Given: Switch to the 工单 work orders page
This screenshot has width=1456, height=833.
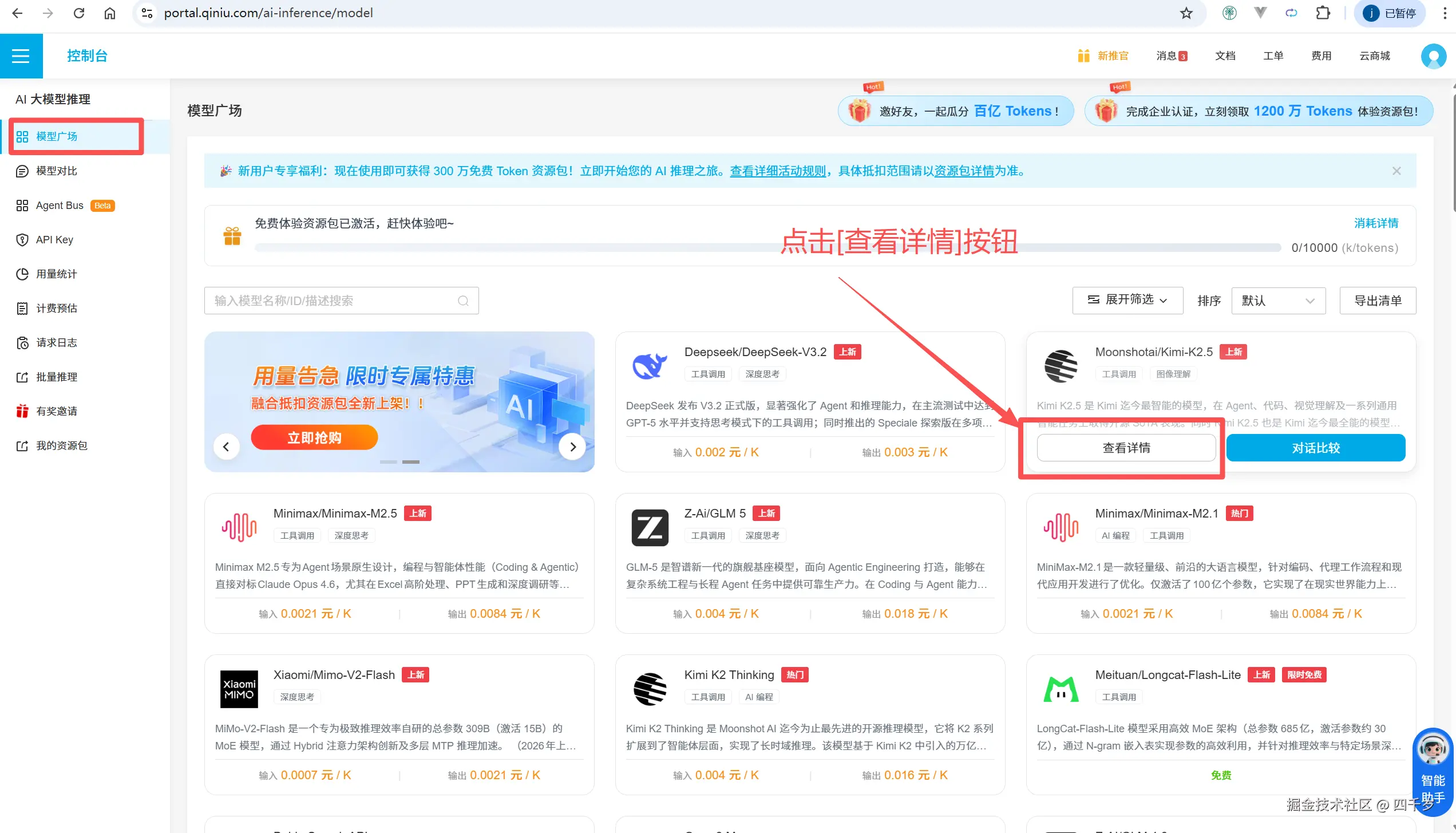Looking at the screenshot, I should [x=1273, y=56].
